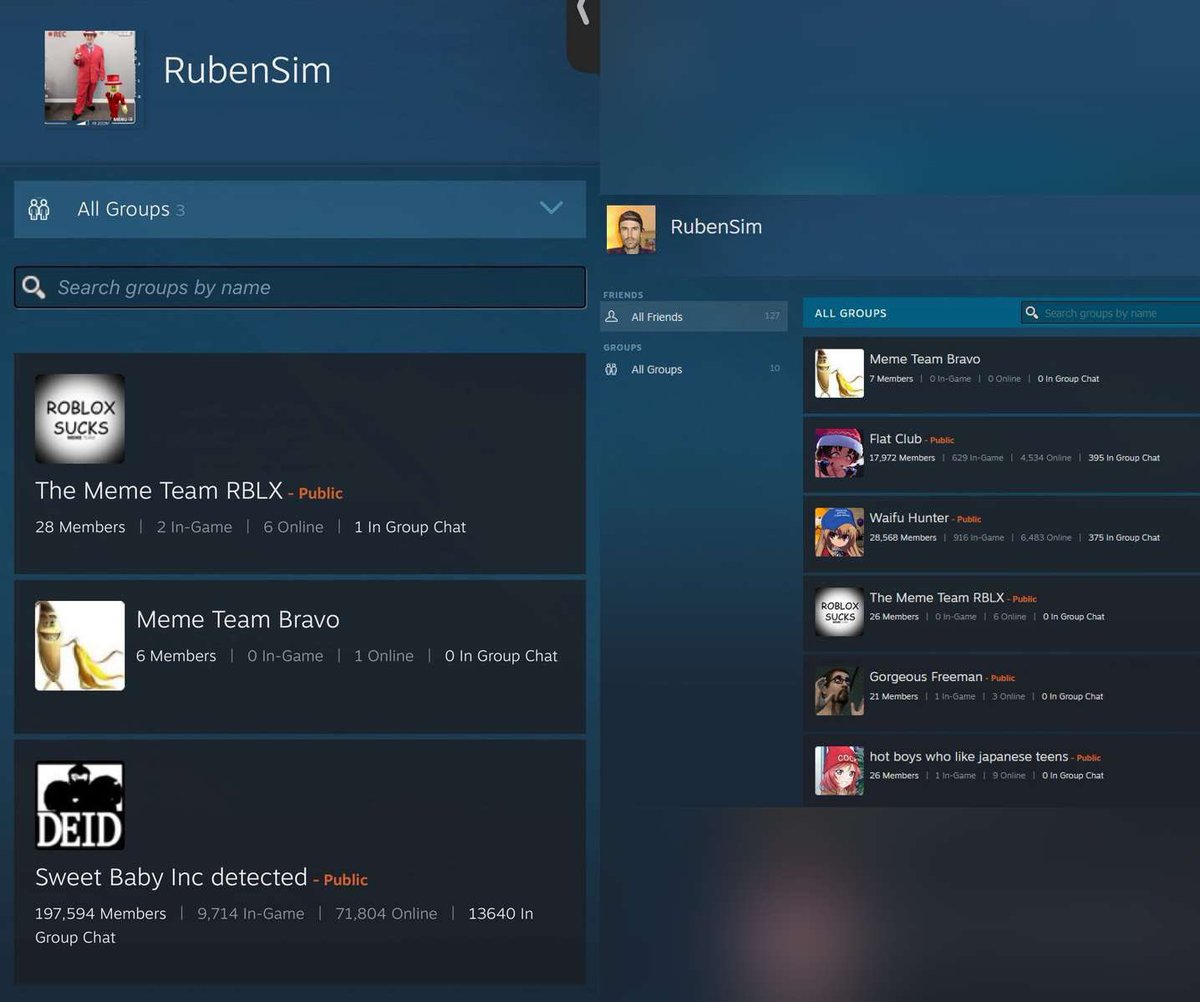Click the magnifier icon in large search field
The height and width of the screenshot is (1002, 1200).
click(34, 288)
